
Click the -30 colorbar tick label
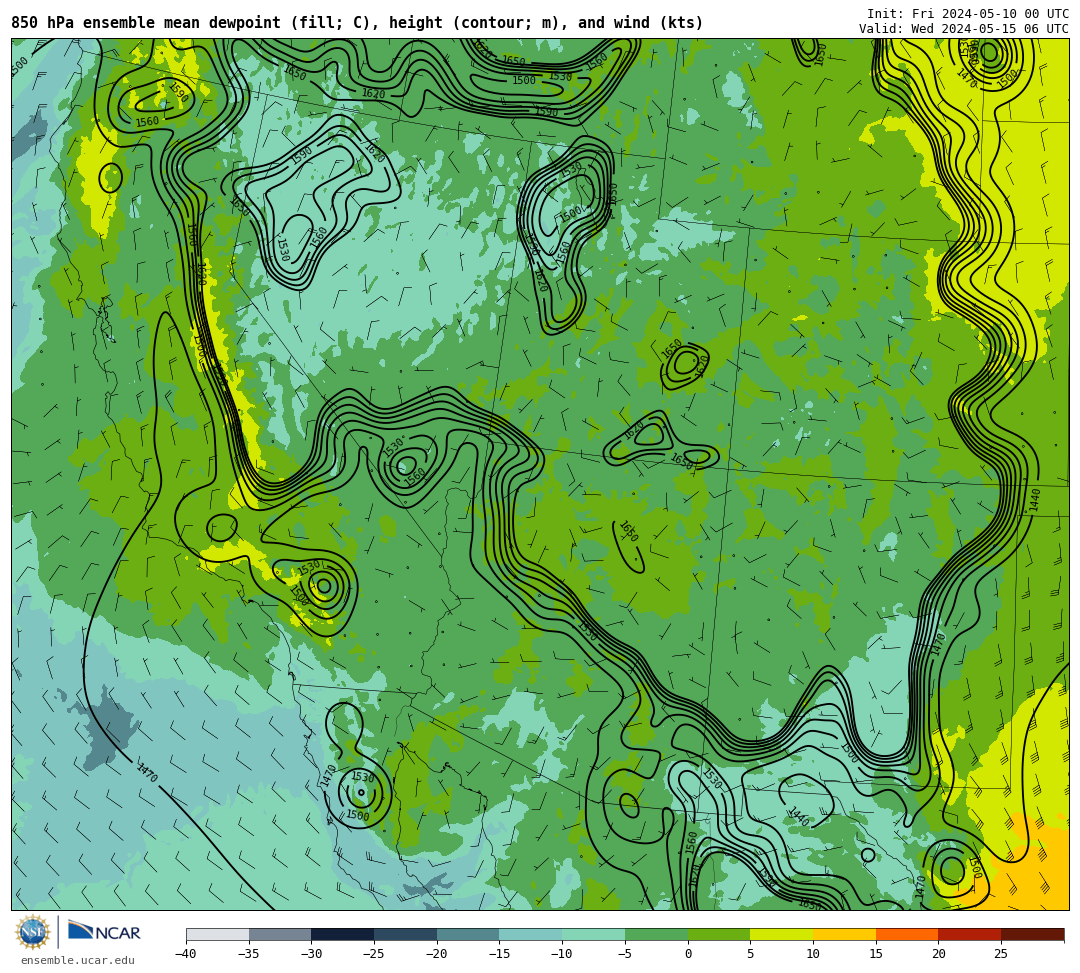pyautogui.click(x=311, y=954)
